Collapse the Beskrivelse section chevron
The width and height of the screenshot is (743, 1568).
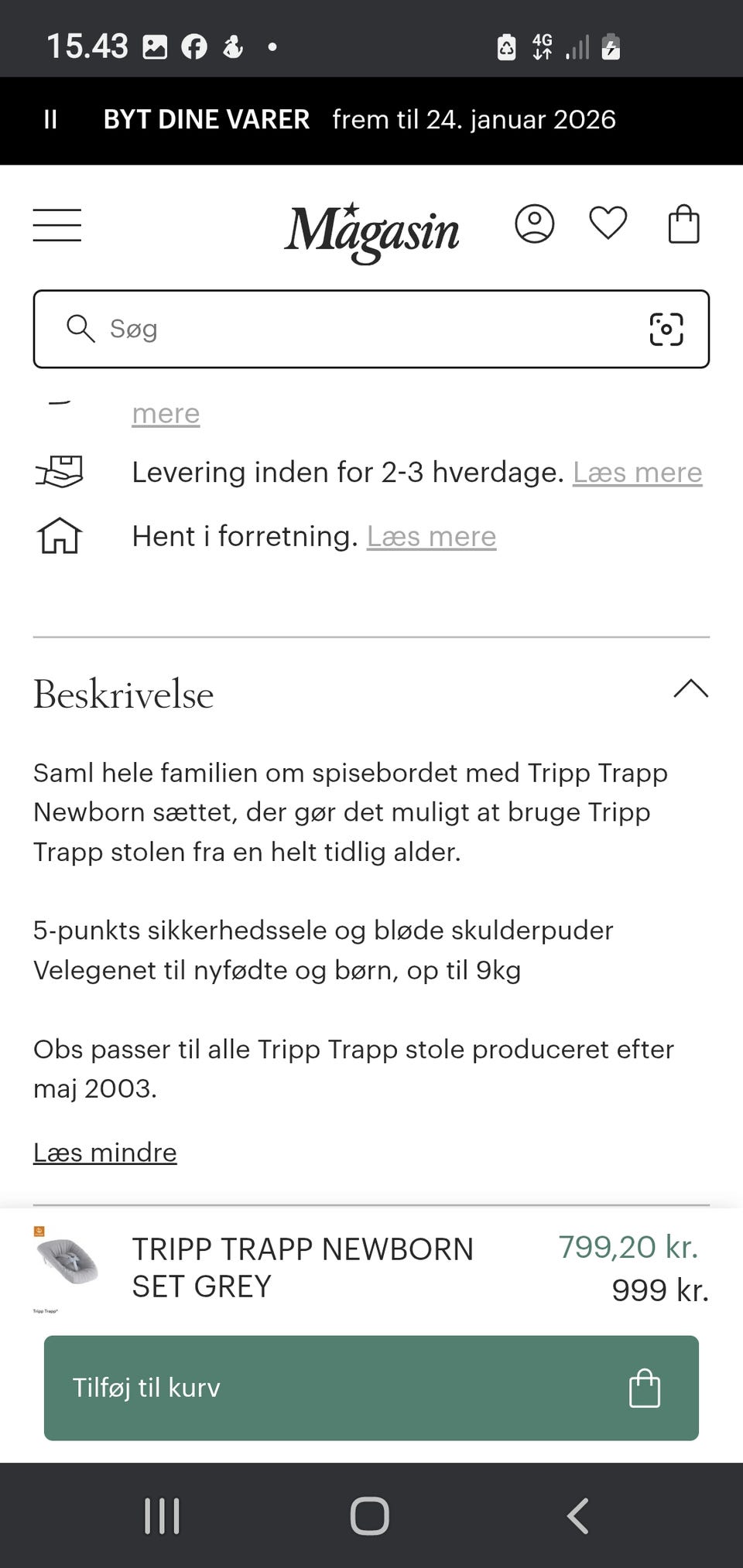(x=690, y=688)
